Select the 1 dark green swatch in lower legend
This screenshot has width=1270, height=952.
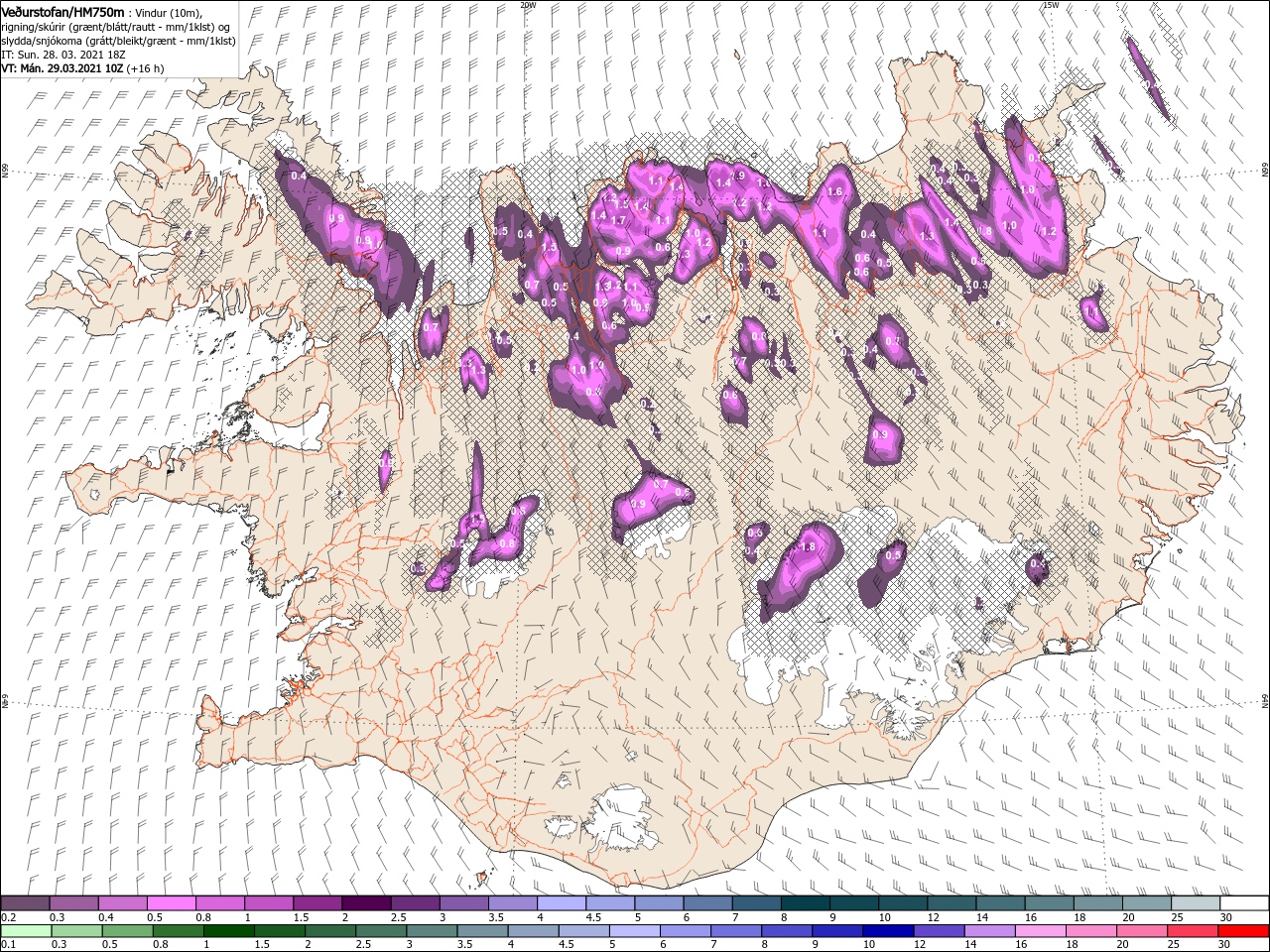pyautogui.click(x=228, y=930)
